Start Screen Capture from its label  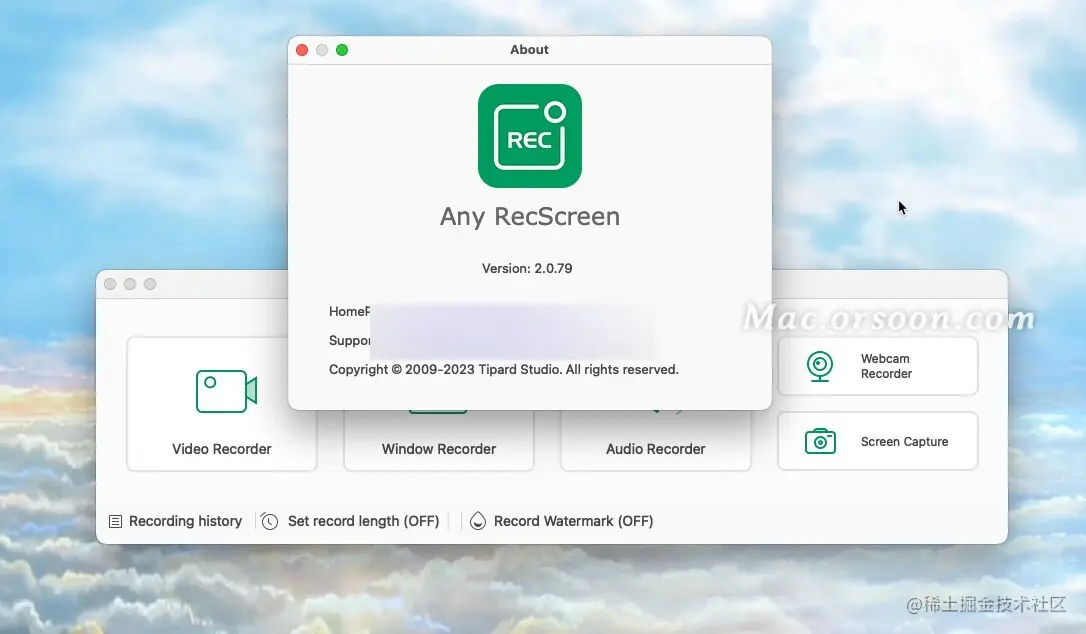[904, 441]
